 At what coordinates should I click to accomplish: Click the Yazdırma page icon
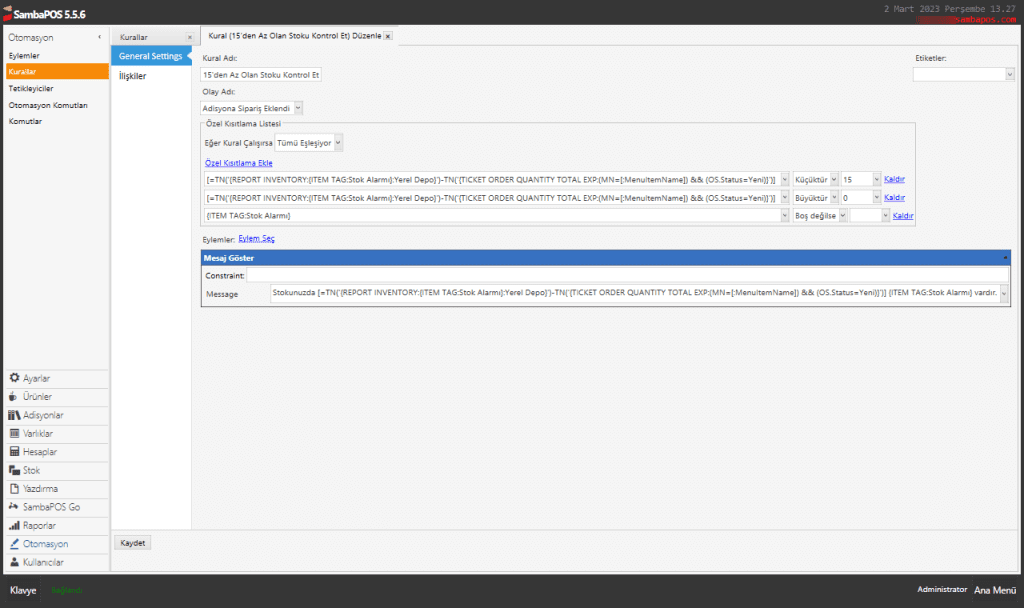click(15, 489)
